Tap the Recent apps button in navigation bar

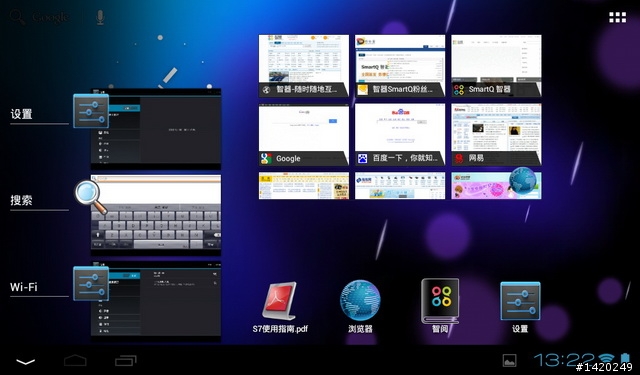coord(125,360)
